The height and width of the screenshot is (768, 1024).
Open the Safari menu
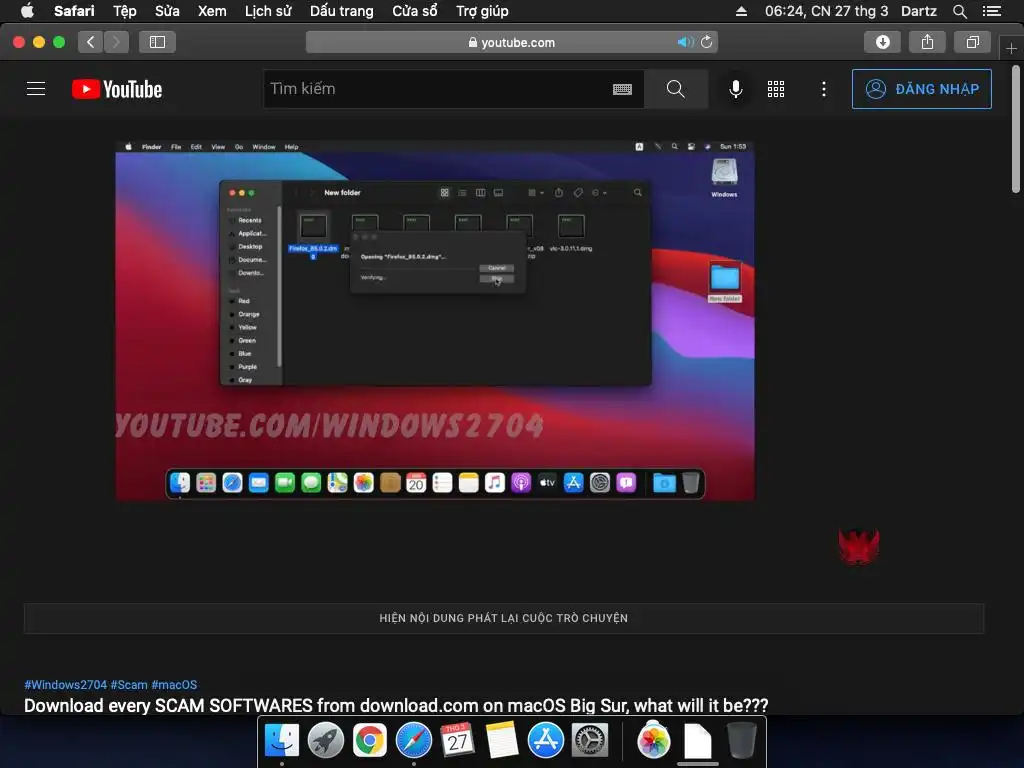[x=74, y=11]
